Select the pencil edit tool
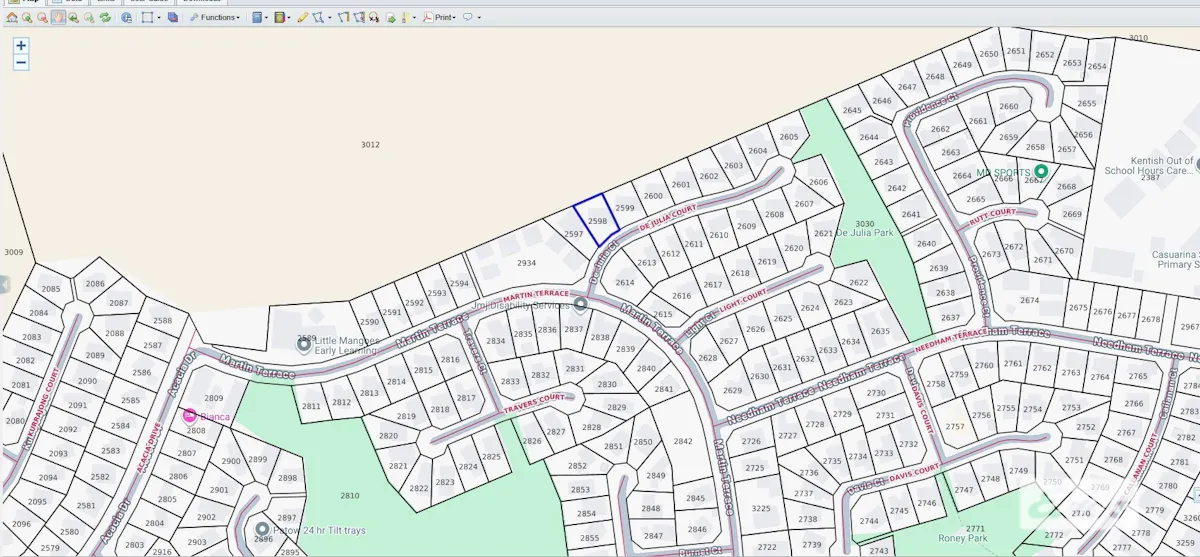Image resolution: width=1200 pixels, height=557 pixels. [302, 17]
